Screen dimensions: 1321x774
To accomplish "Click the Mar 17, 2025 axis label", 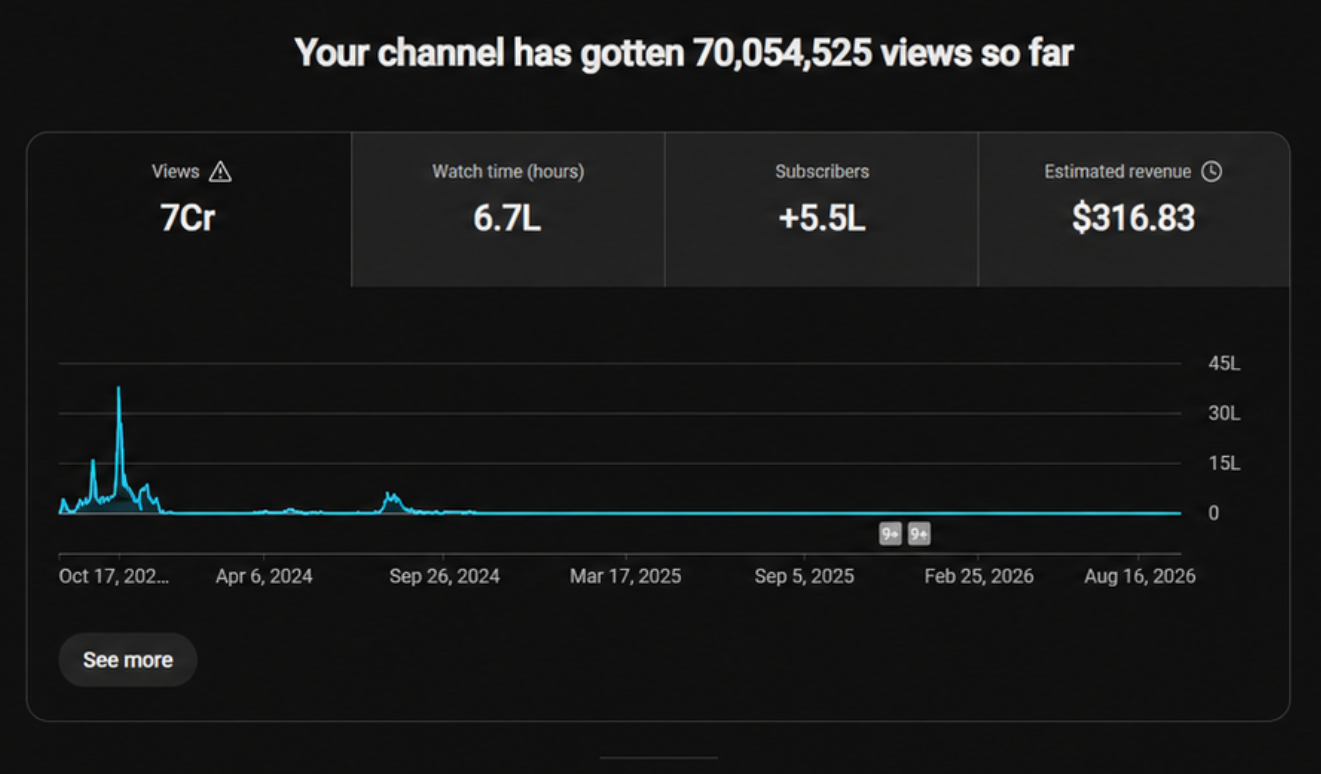I will click(626, 577).
